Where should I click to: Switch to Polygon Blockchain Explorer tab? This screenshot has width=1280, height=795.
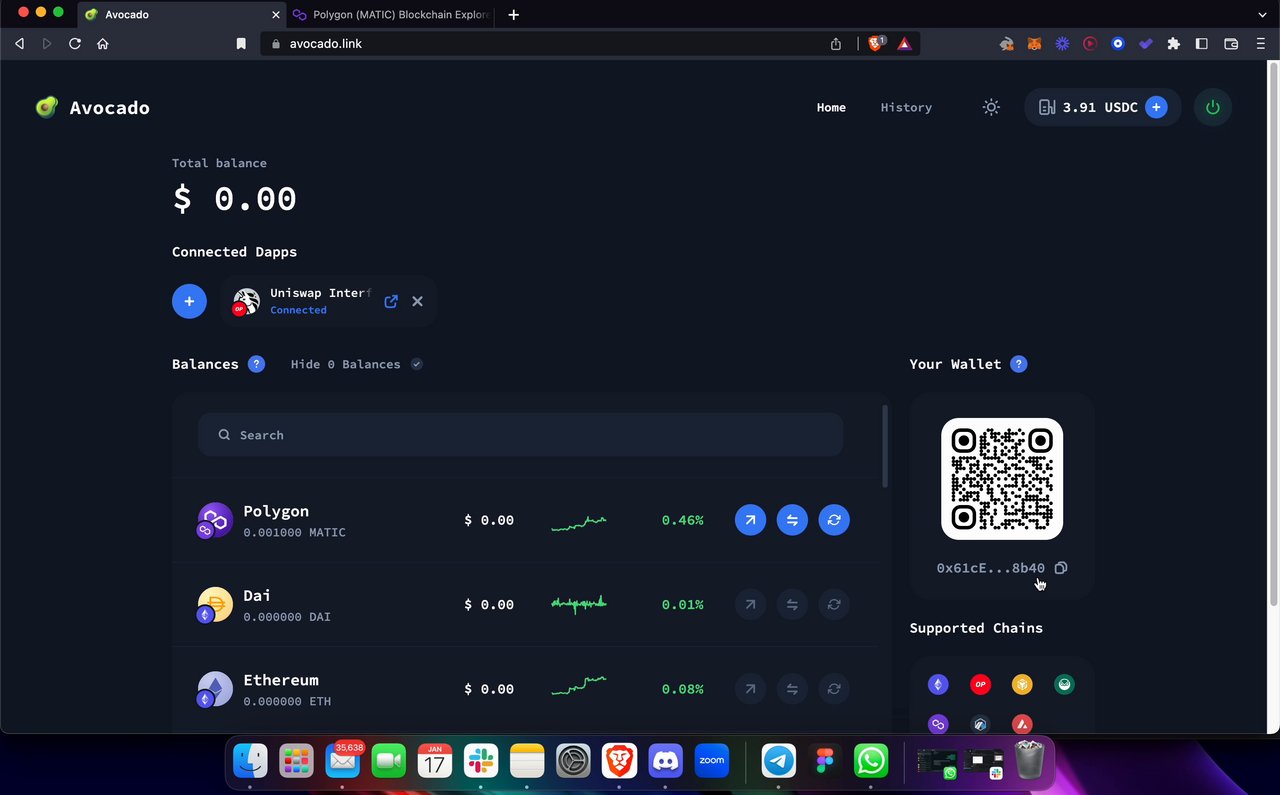pos(392,15)
